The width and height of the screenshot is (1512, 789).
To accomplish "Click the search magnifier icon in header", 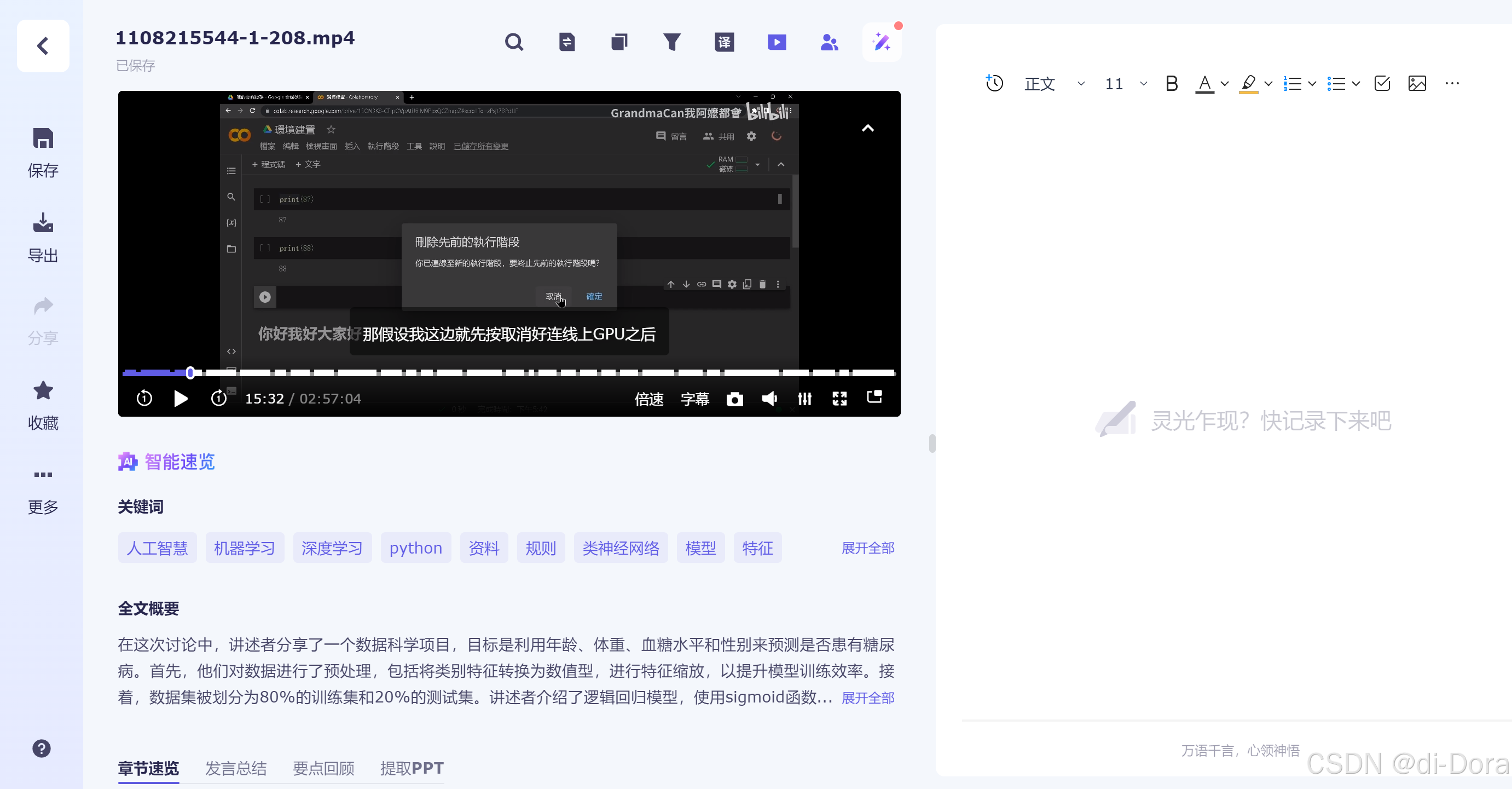I will (x=514, y=42).
